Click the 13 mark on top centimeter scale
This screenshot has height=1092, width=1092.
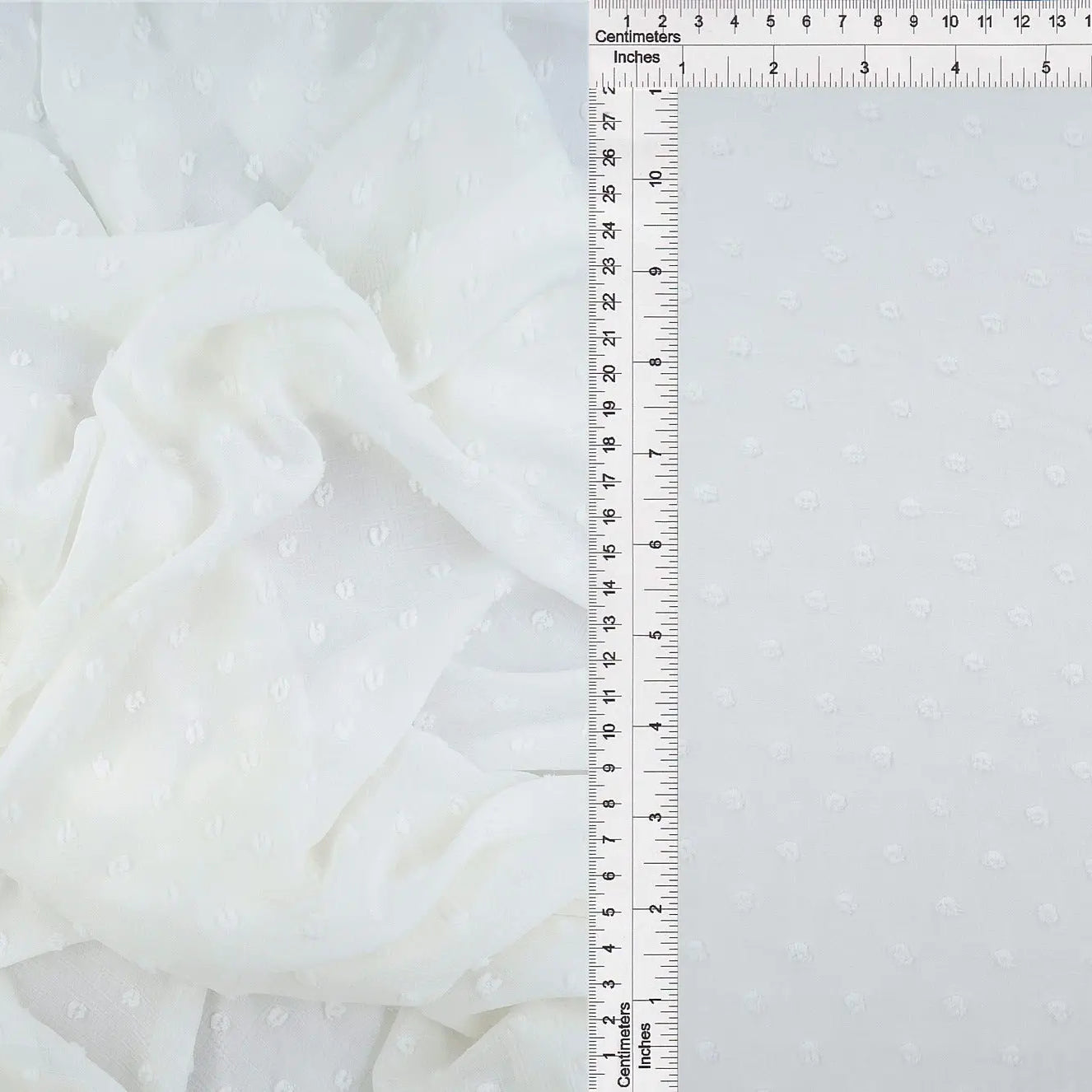pyautogui.click(x=1057, y=22)
